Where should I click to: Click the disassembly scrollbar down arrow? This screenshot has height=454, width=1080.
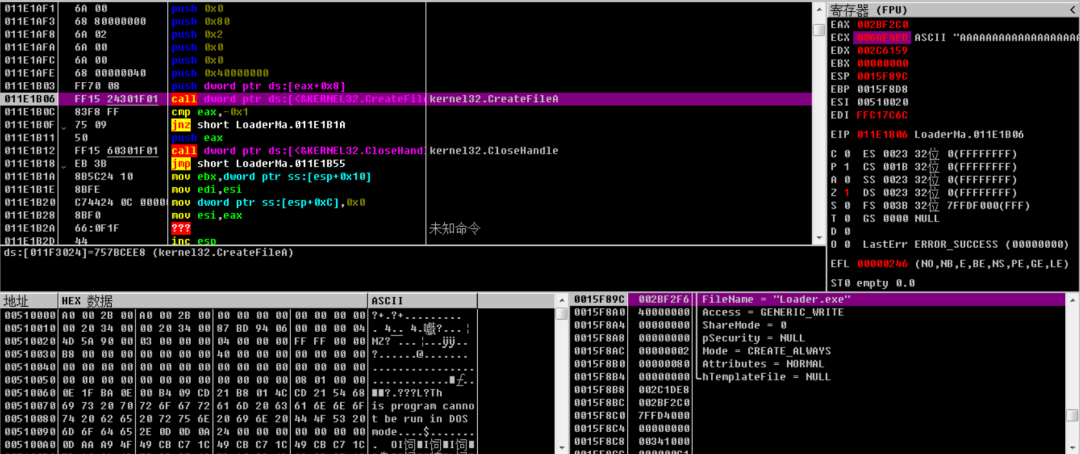(818, 236)
